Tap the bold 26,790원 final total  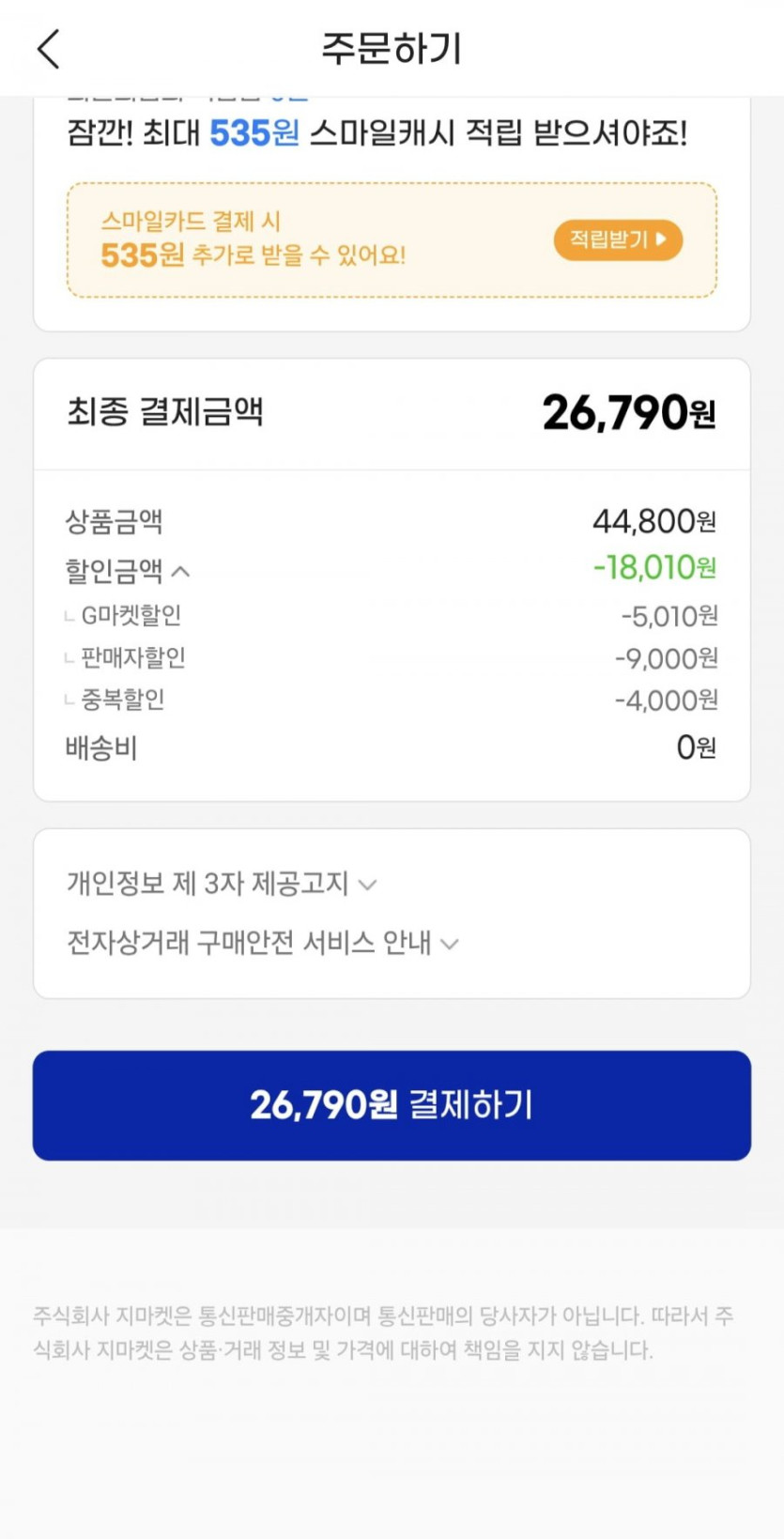click(x=628, y=413)
